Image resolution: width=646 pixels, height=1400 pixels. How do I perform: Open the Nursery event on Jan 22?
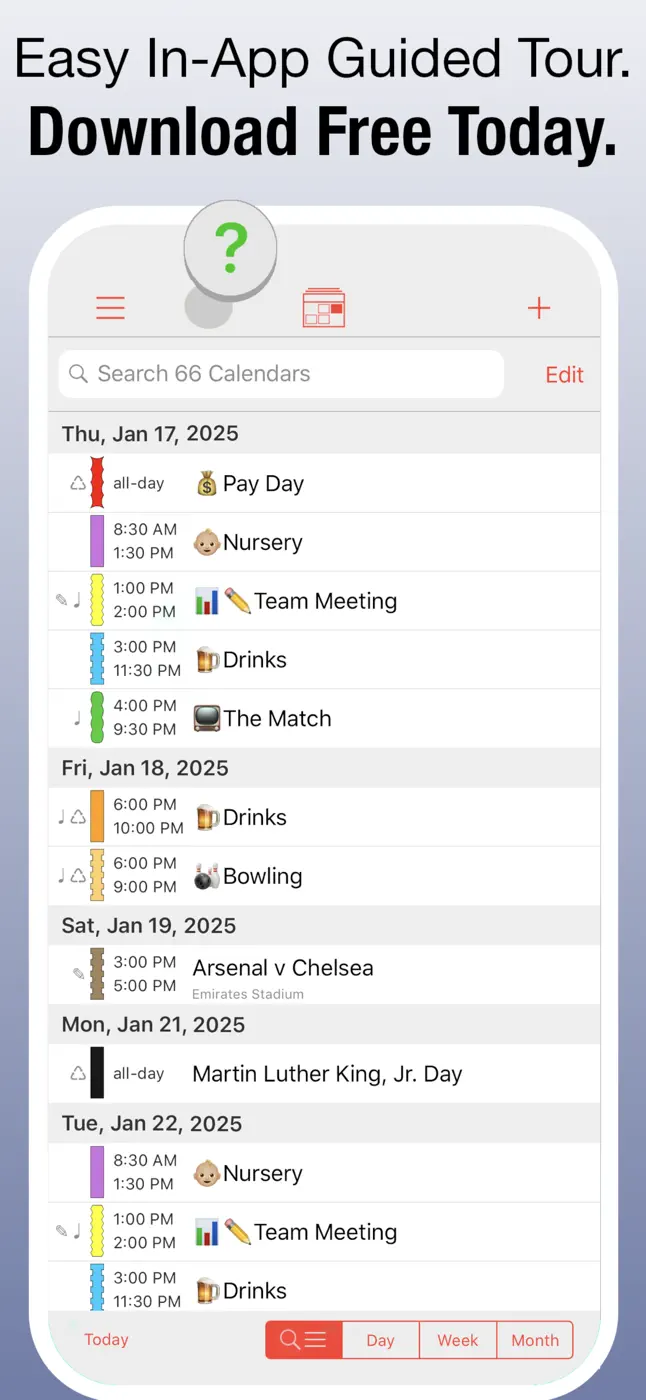(324, 1173)
